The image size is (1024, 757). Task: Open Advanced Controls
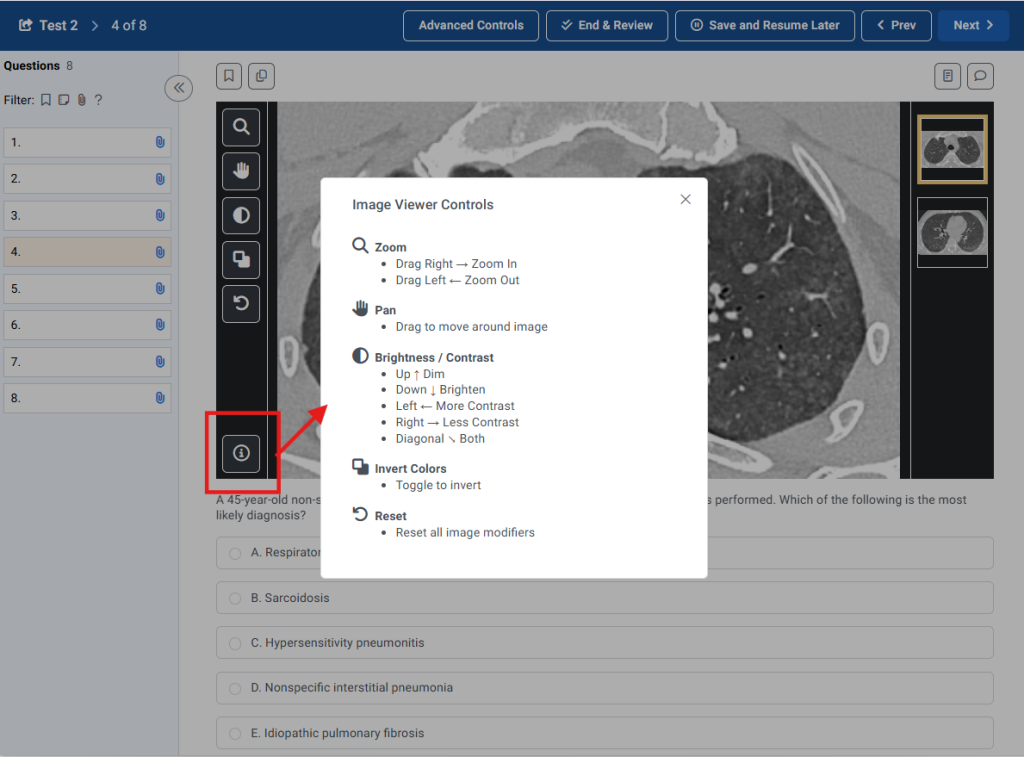(470, 25)
